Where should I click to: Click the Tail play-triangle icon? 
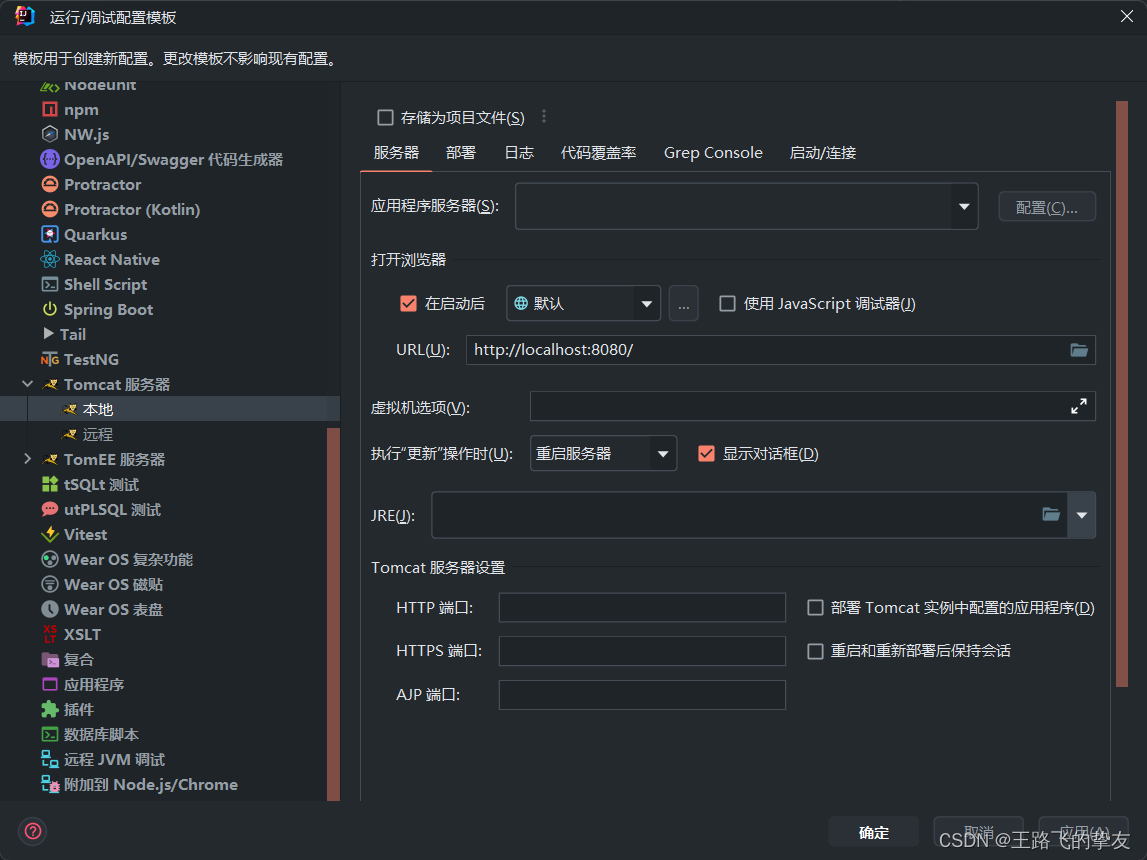coord(48,333)
